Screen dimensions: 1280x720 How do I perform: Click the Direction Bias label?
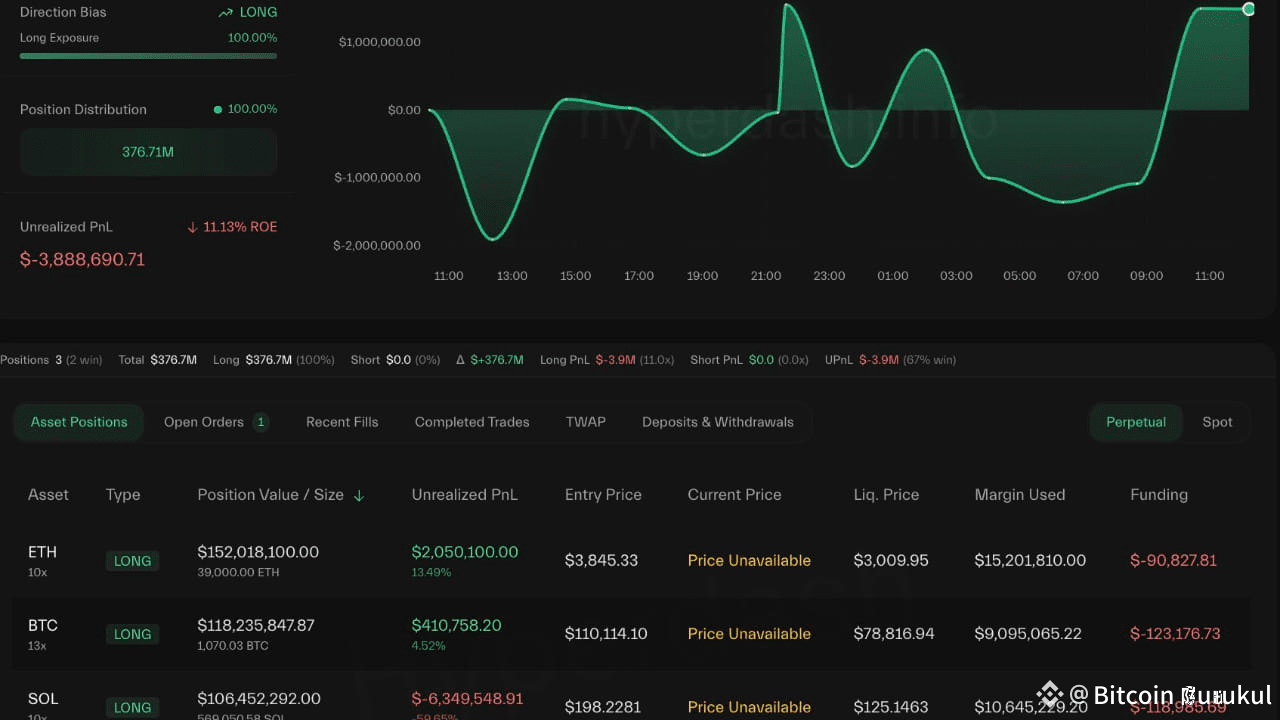click(x=63, y=12)
